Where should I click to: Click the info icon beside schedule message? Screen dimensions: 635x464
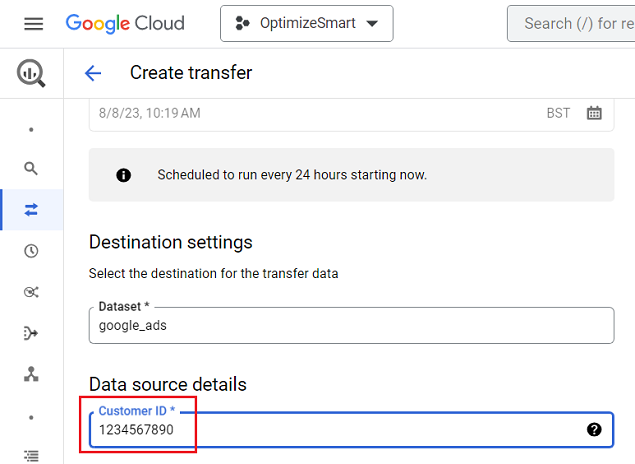coord(124,175)
